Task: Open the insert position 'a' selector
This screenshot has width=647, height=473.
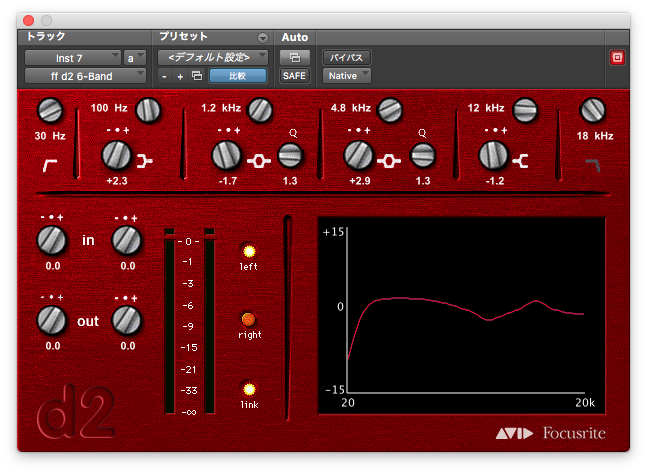Action: click(x=135, y=58)
